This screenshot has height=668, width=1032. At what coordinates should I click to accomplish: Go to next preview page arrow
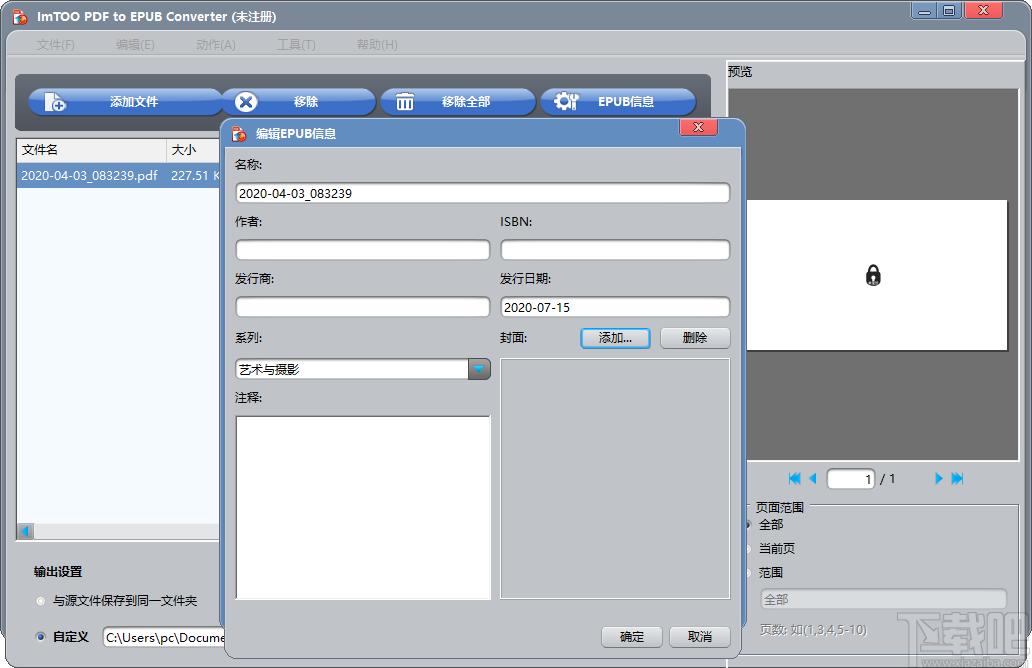click(939, 478)
